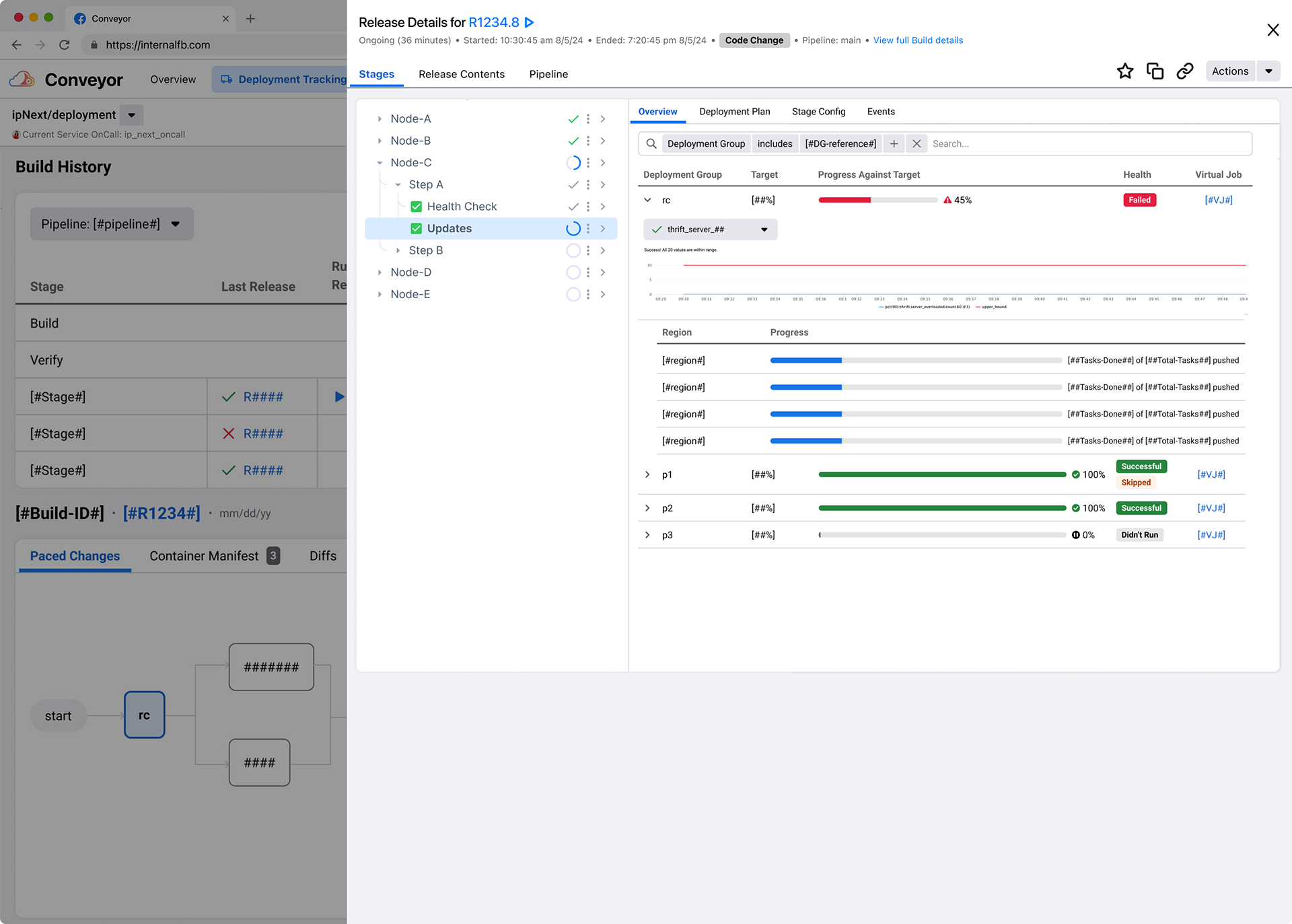Open the Pipeline selector dropdown
The width and height of the screenshot is (1292, 924).
pos(112,224)
